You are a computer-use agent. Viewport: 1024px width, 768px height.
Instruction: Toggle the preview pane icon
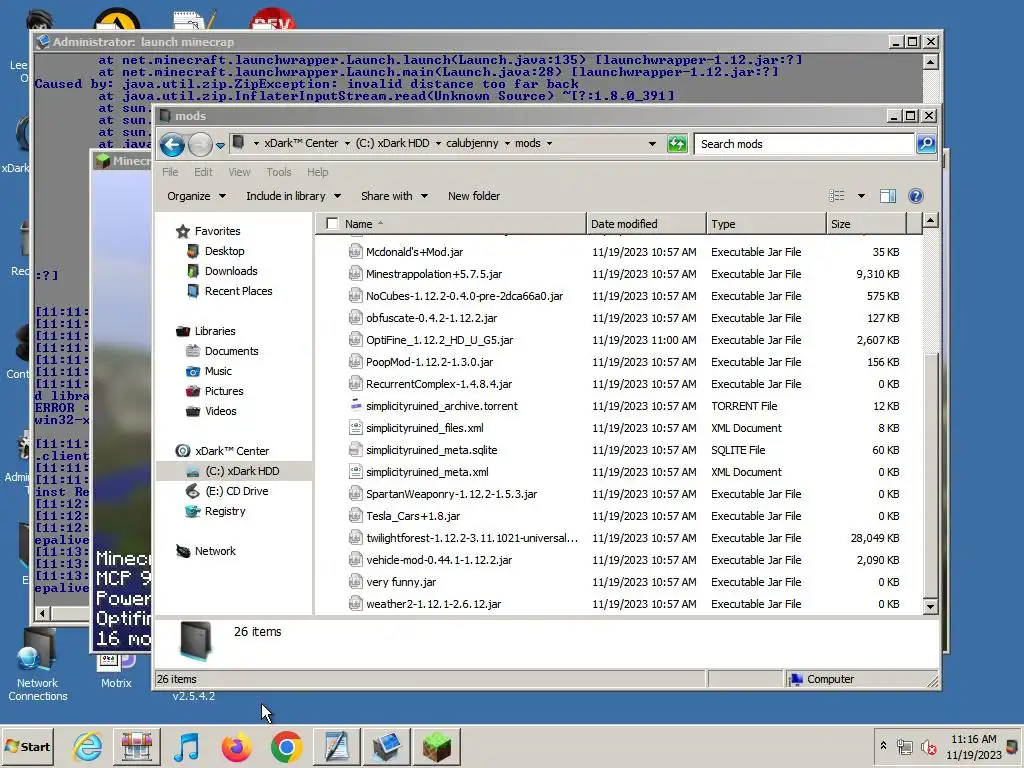pyautogui.click(x=888, y=196)
